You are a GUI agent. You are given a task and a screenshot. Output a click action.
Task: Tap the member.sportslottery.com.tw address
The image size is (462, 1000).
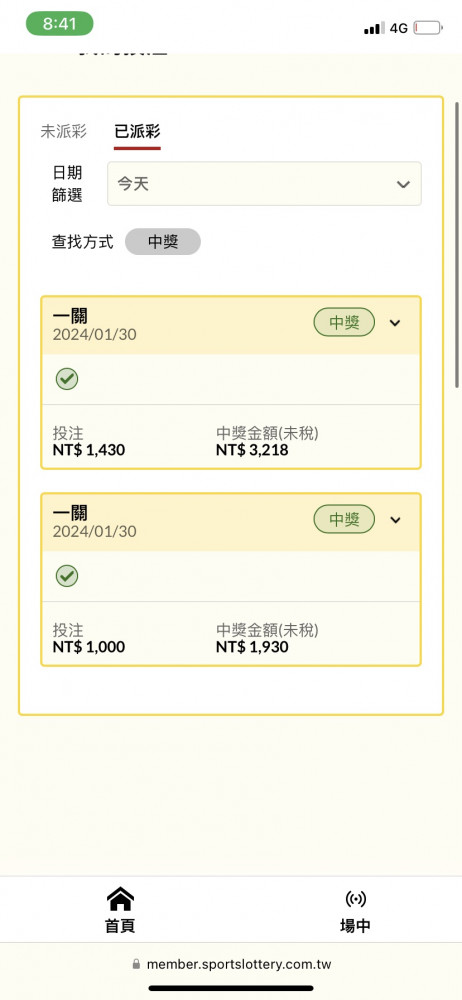[x=239, y=964]
